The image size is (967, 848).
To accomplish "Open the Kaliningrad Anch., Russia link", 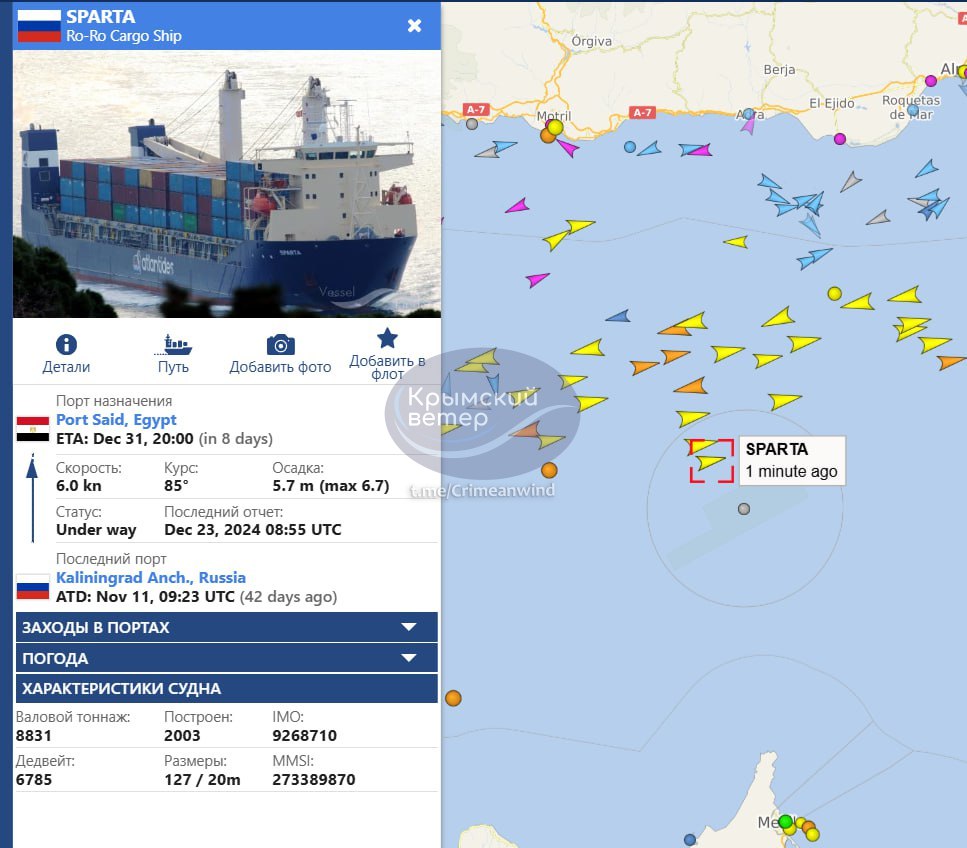I will (150, 577).
